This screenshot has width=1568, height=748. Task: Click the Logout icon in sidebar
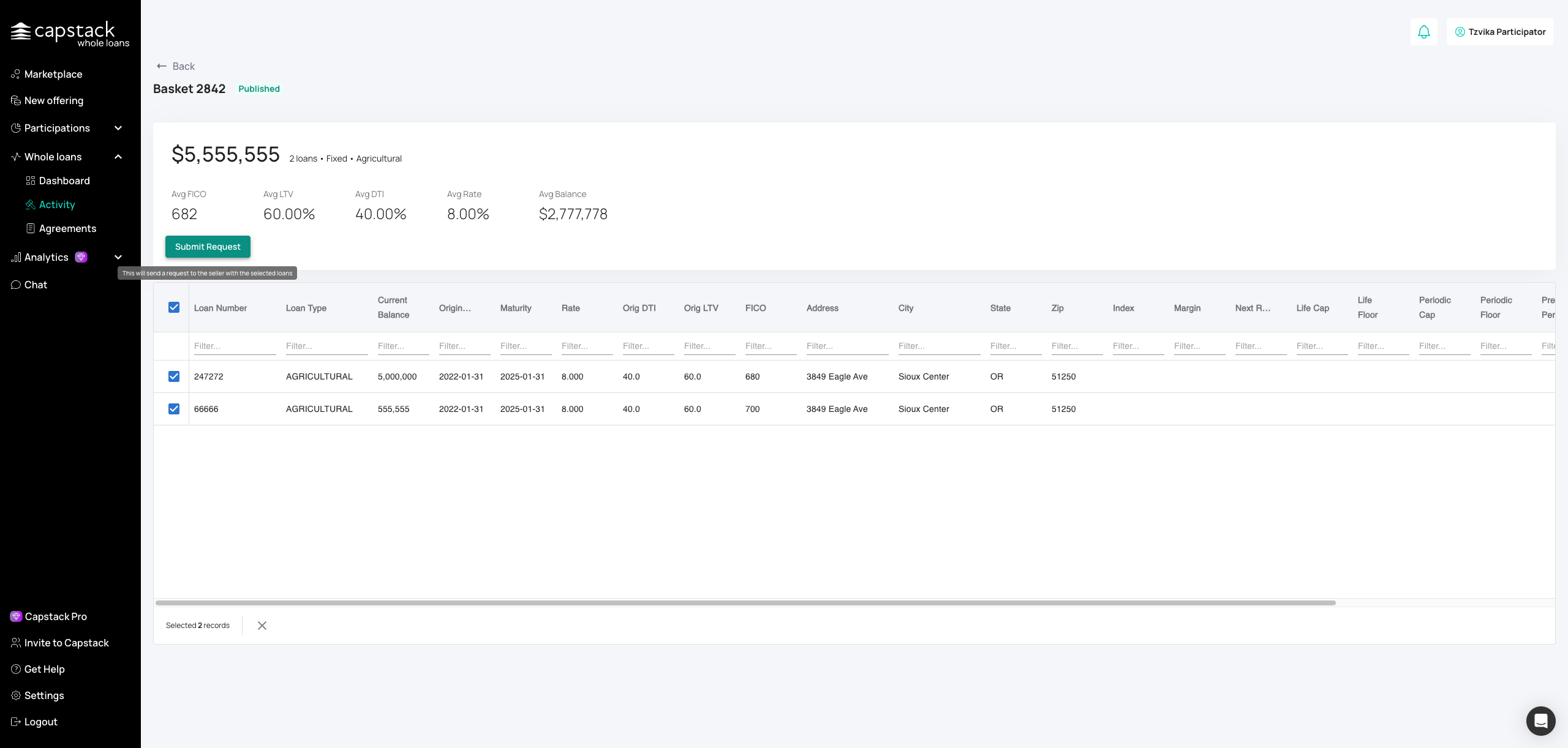[16, 722]
